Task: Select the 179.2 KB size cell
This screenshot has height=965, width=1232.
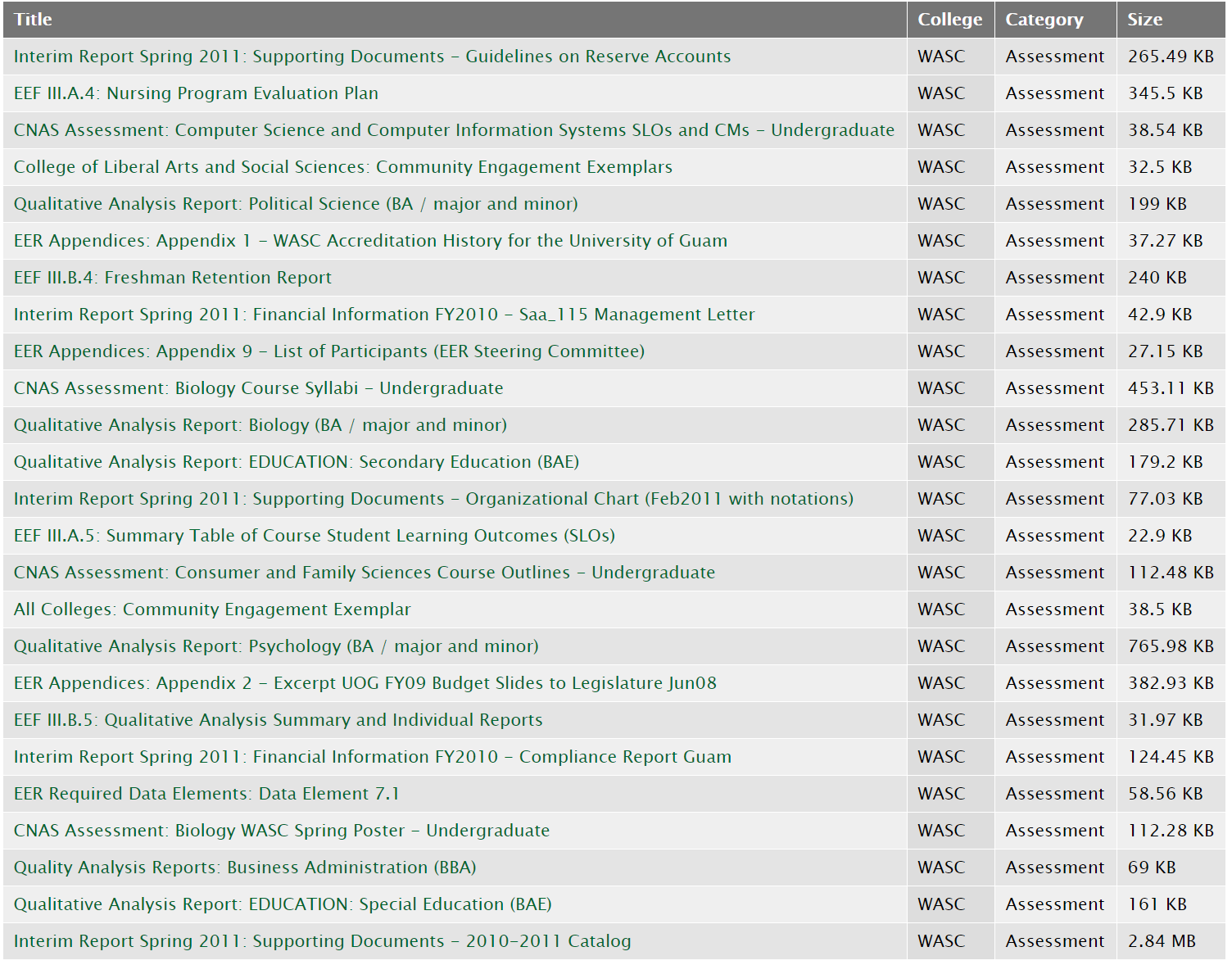Action: point(1171,462)
